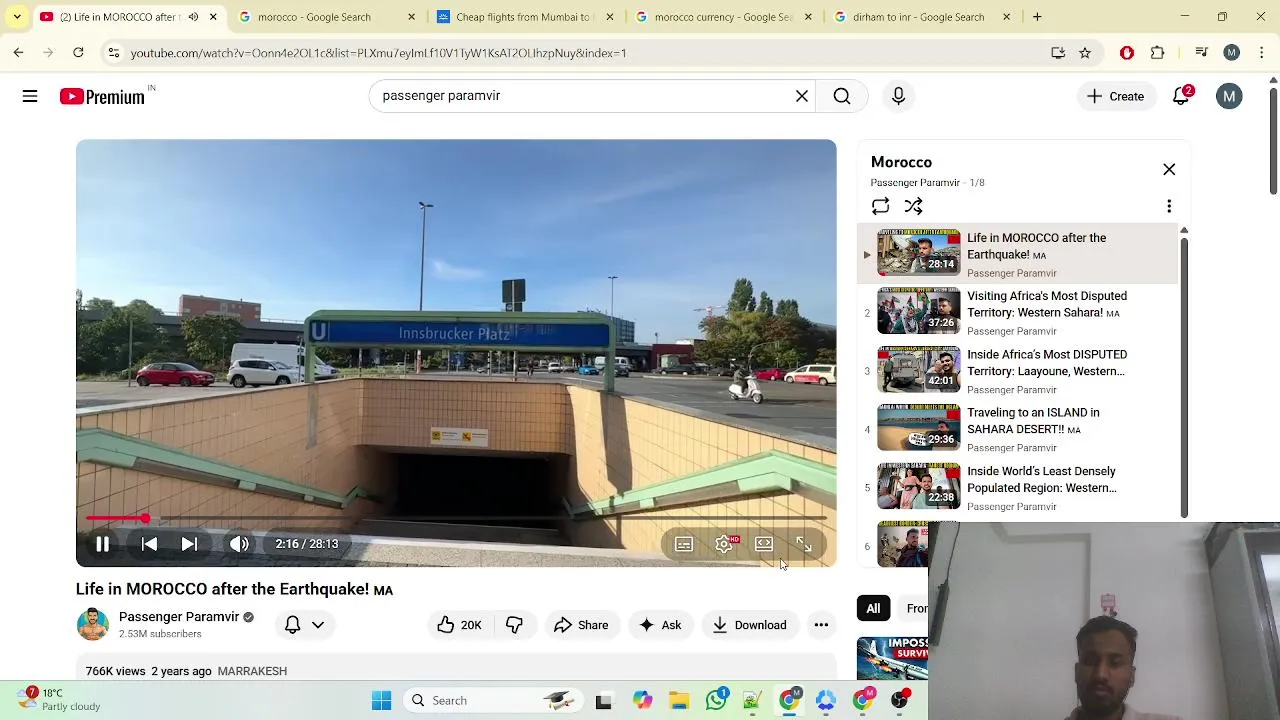Open subscription notification bell dropdown

pos(304,625)
